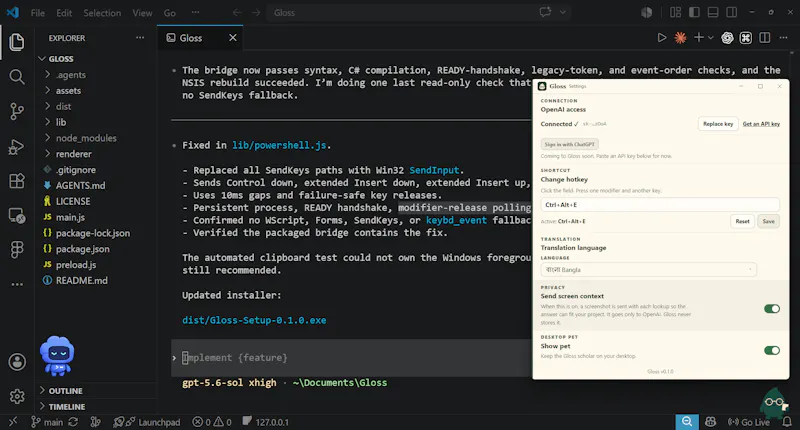The width and height of the screenshot is (800, 430).
Task: Open the chat icon in command center
Action: [545, 12]
